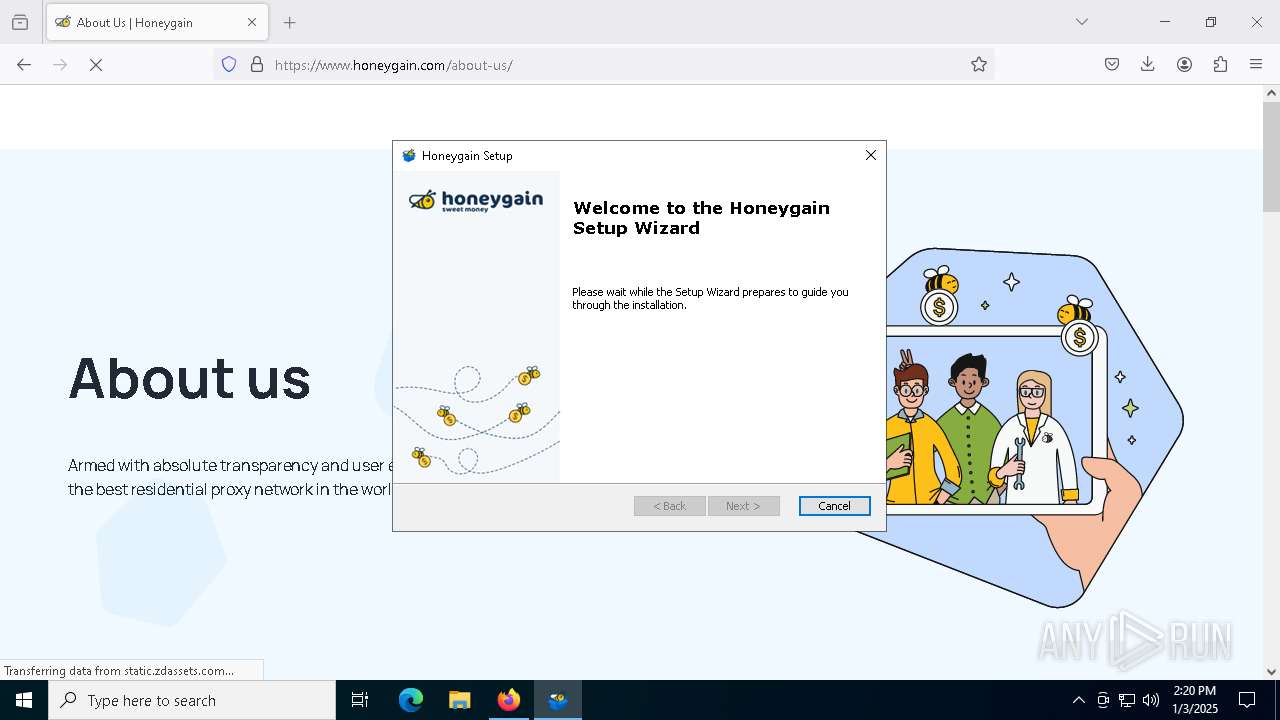Show hidden system tray icons
The image size is (1280, 720).
point(1078,700)
